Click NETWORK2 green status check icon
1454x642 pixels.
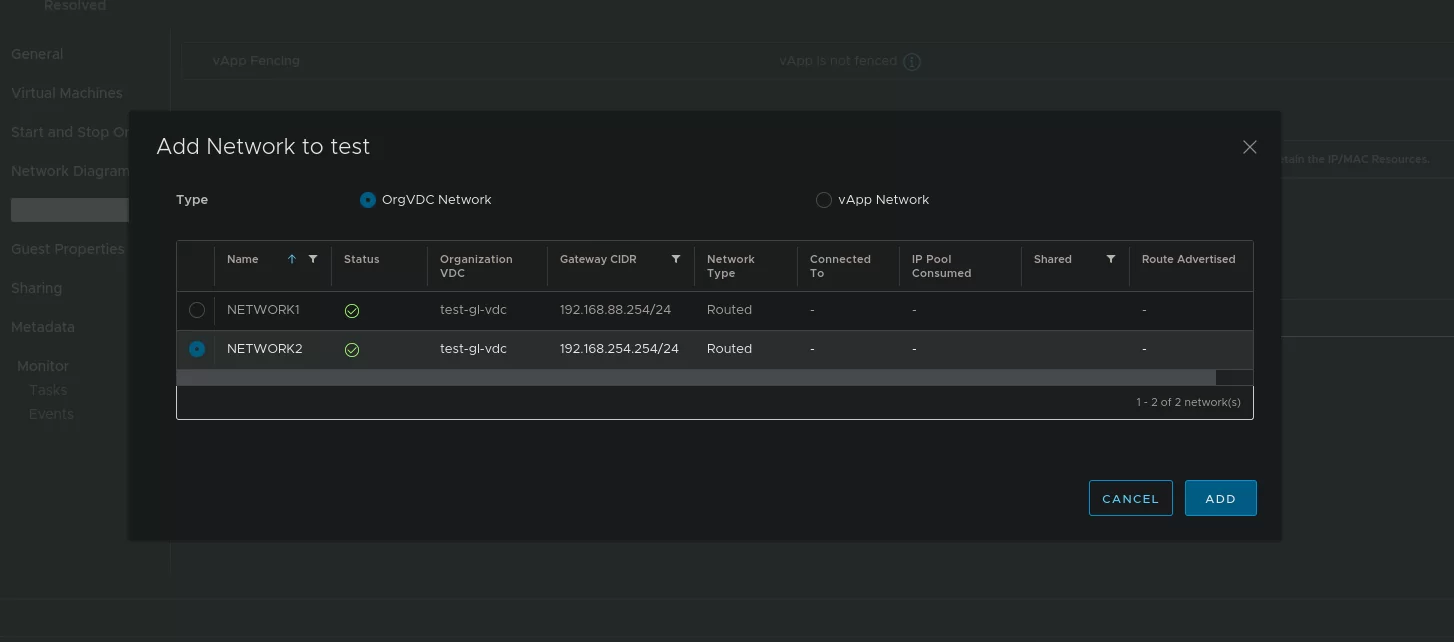point(352,350)
